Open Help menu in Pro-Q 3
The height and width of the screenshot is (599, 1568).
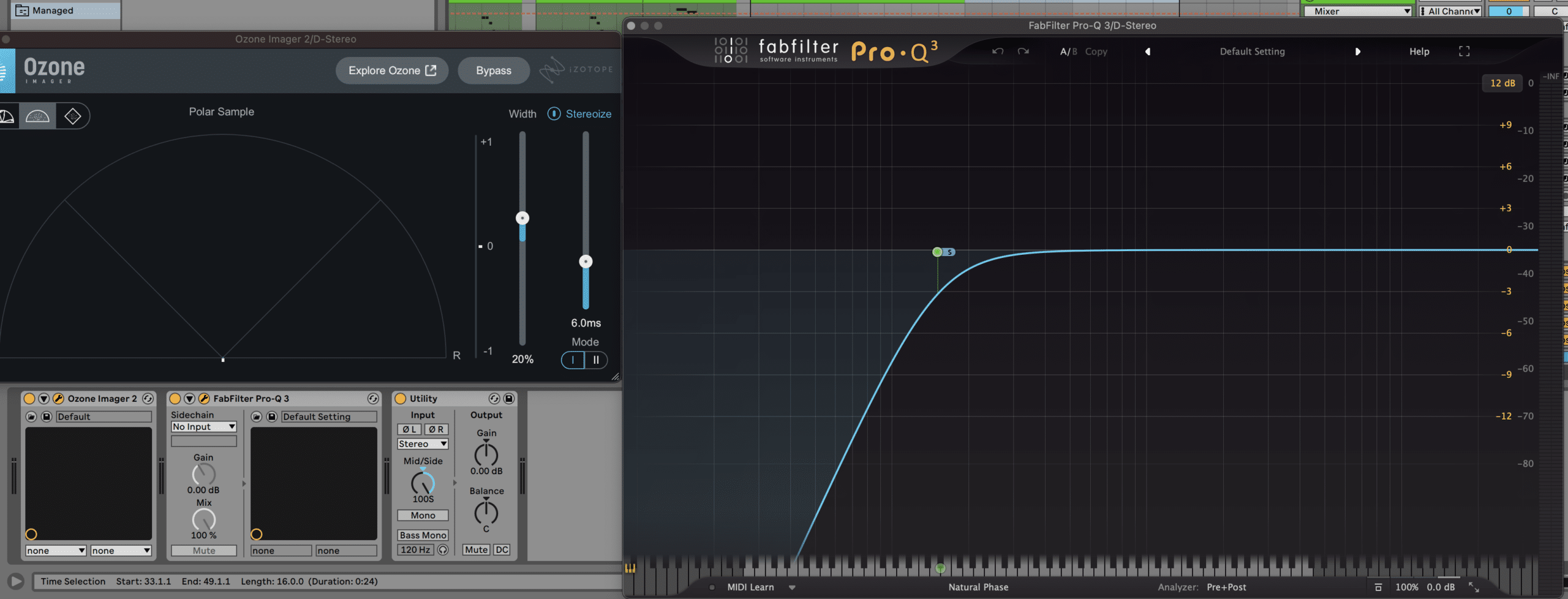[x=1419, y=51]
